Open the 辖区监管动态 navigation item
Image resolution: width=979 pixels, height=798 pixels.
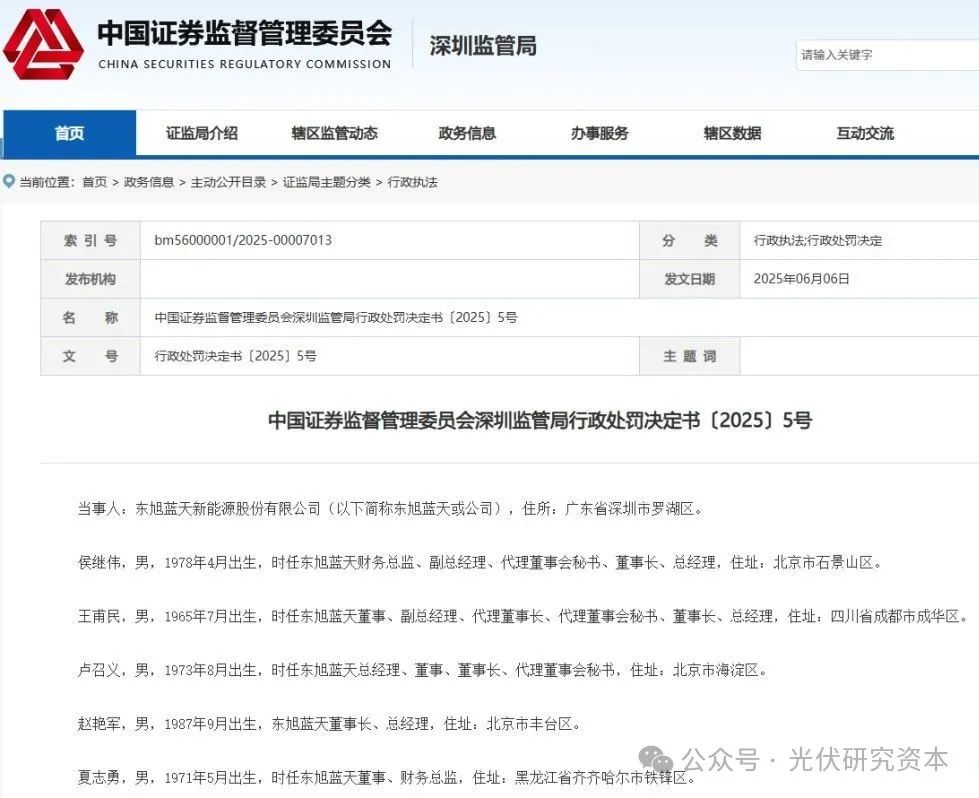click(x=334, y=133)
